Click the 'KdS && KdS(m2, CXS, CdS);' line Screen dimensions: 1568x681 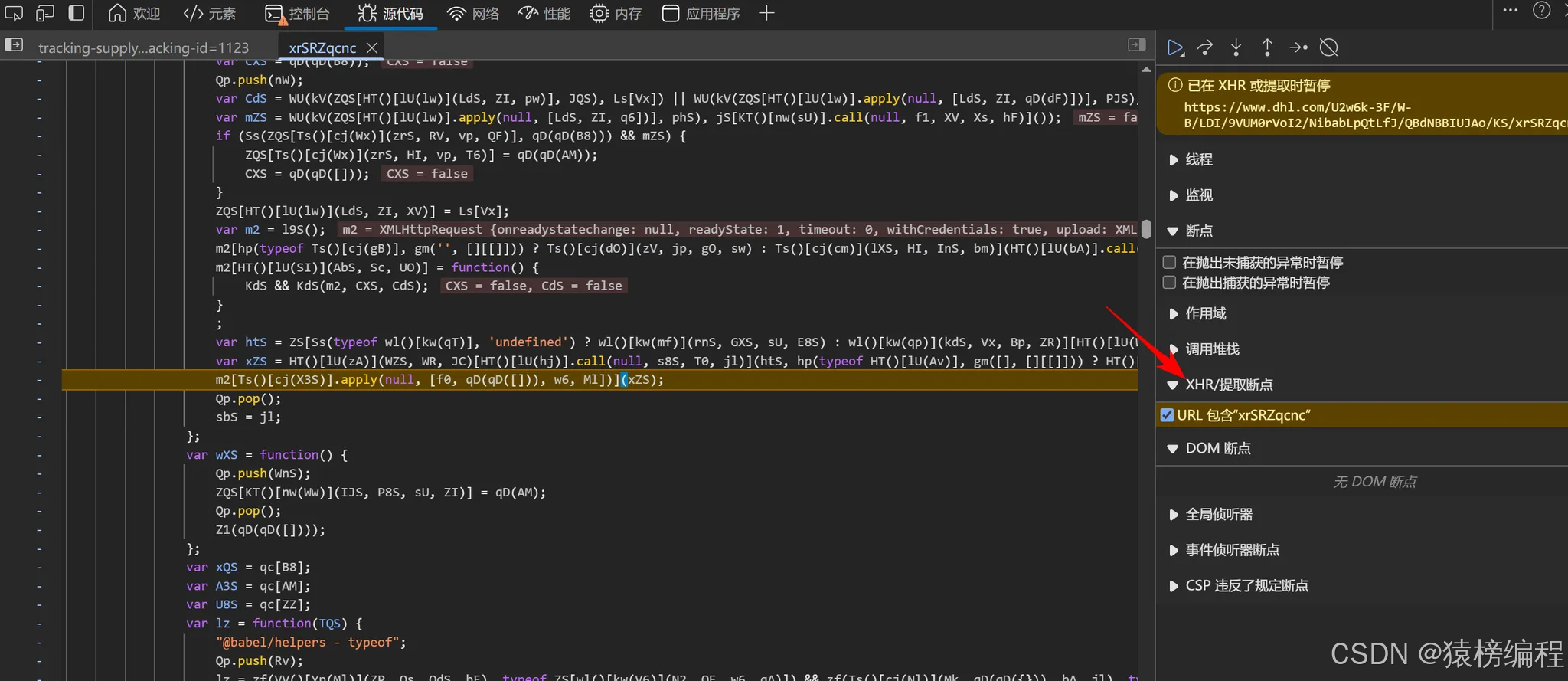pos(337,286)
